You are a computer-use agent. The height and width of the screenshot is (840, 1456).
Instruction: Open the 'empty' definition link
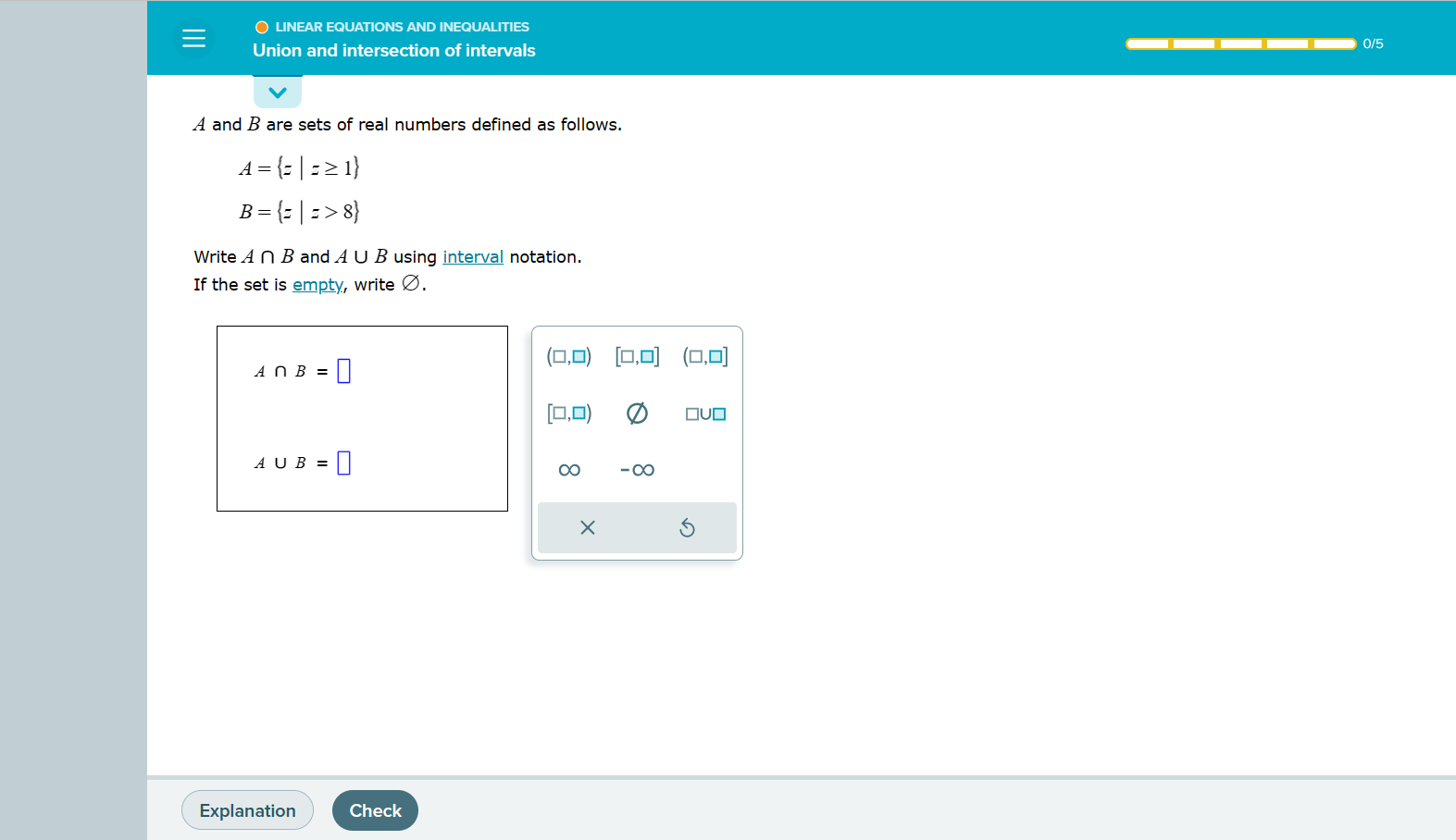point(317,285)
